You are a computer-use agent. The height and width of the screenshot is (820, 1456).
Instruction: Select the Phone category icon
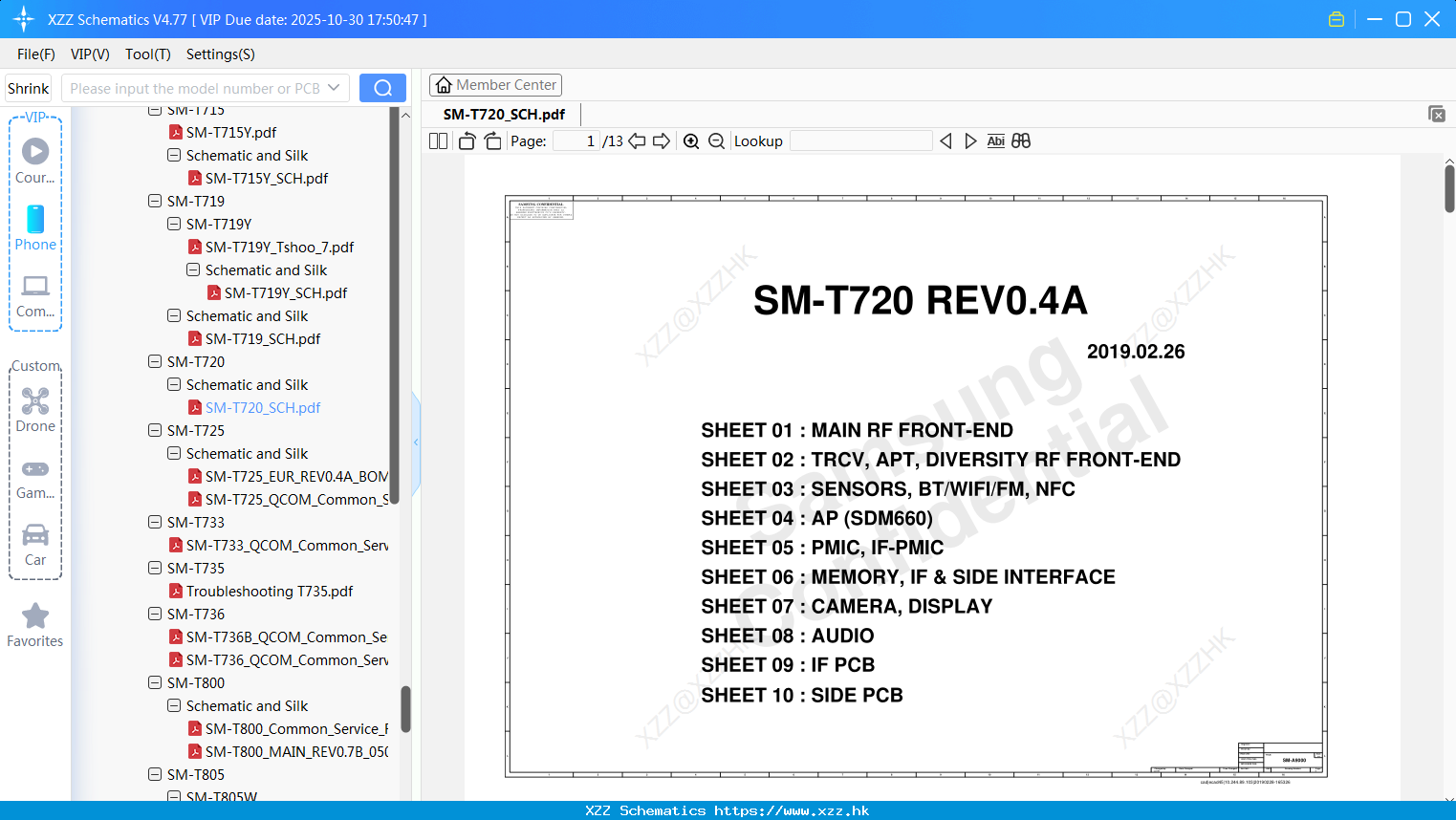click(35, 219)
